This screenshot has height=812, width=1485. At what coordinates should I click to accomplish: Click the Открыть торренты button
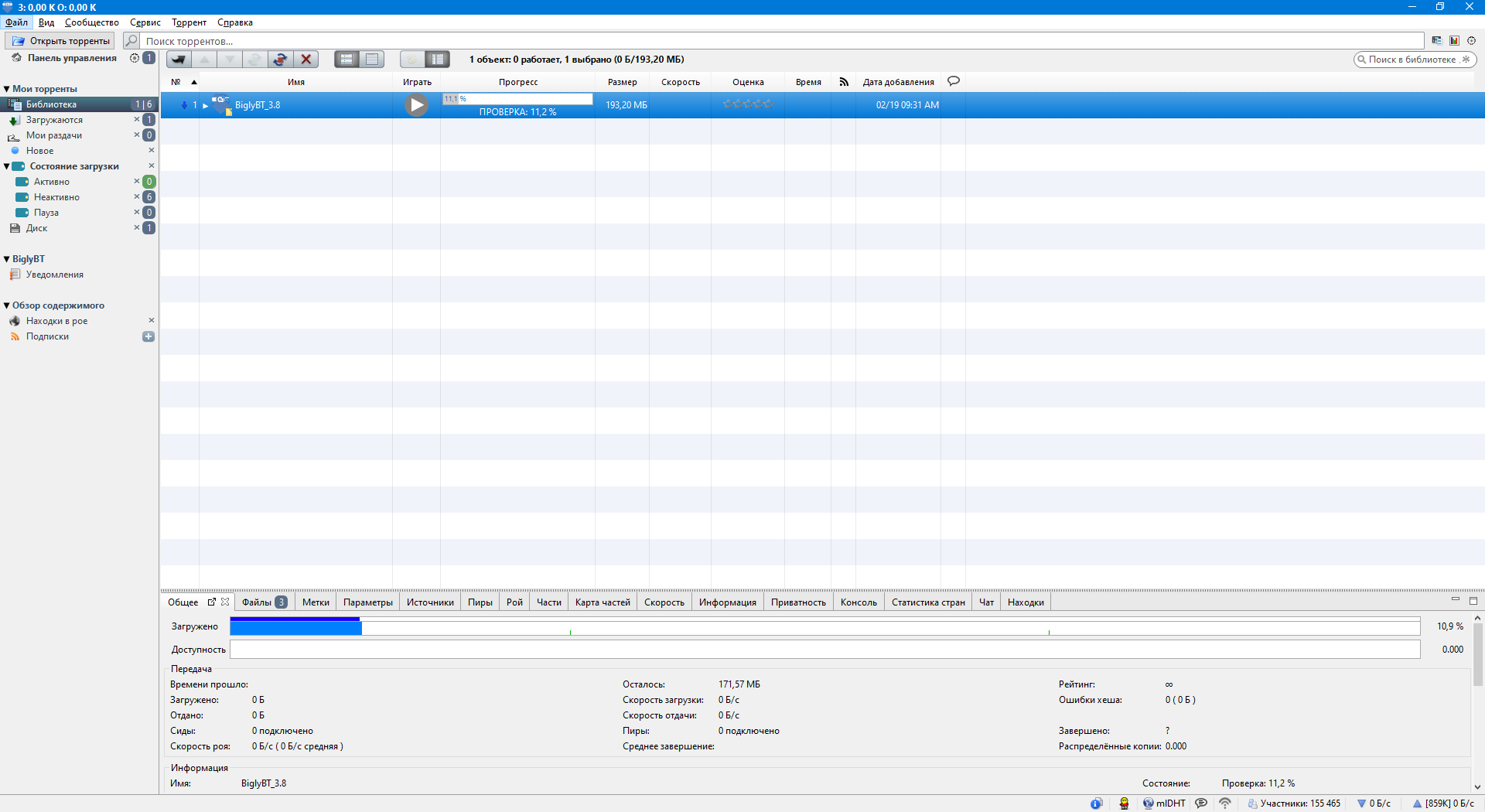tap(60, 41)
